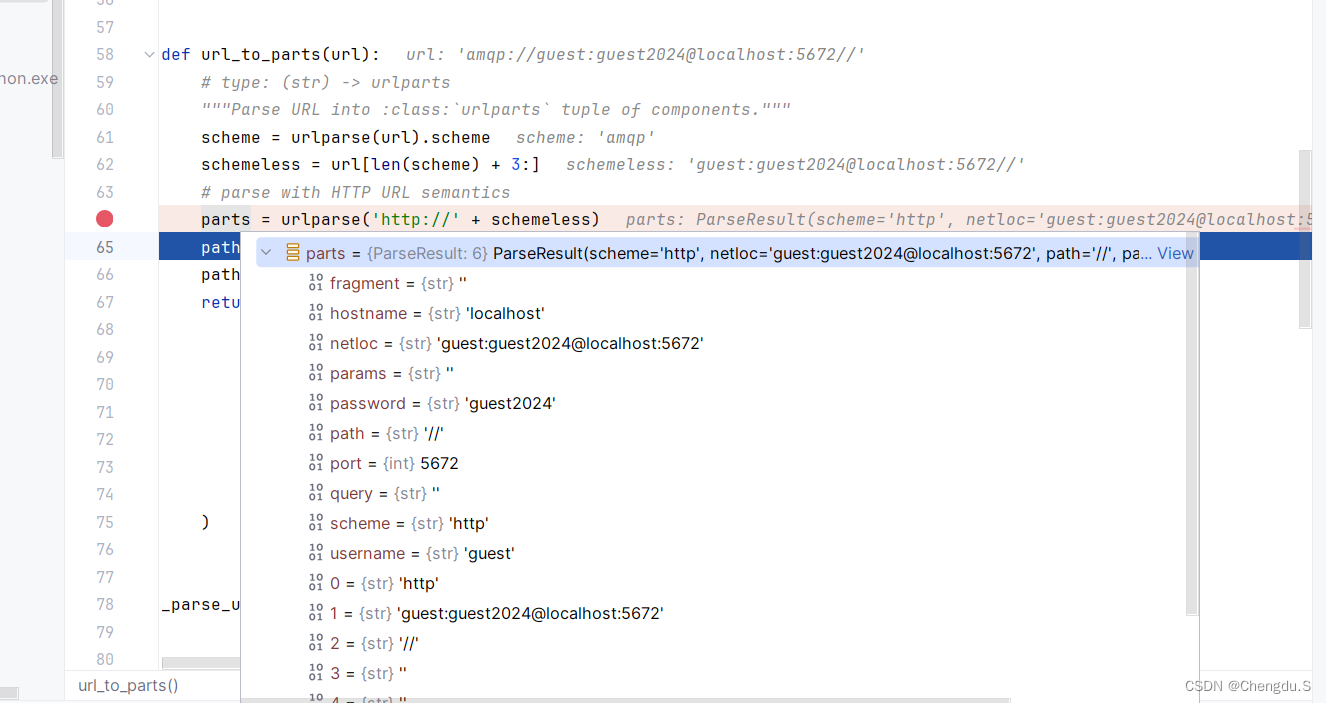Click the url_to_parts() breadcrumb
The height and width of the screenshot is (703, 1326).
(128, 685)
